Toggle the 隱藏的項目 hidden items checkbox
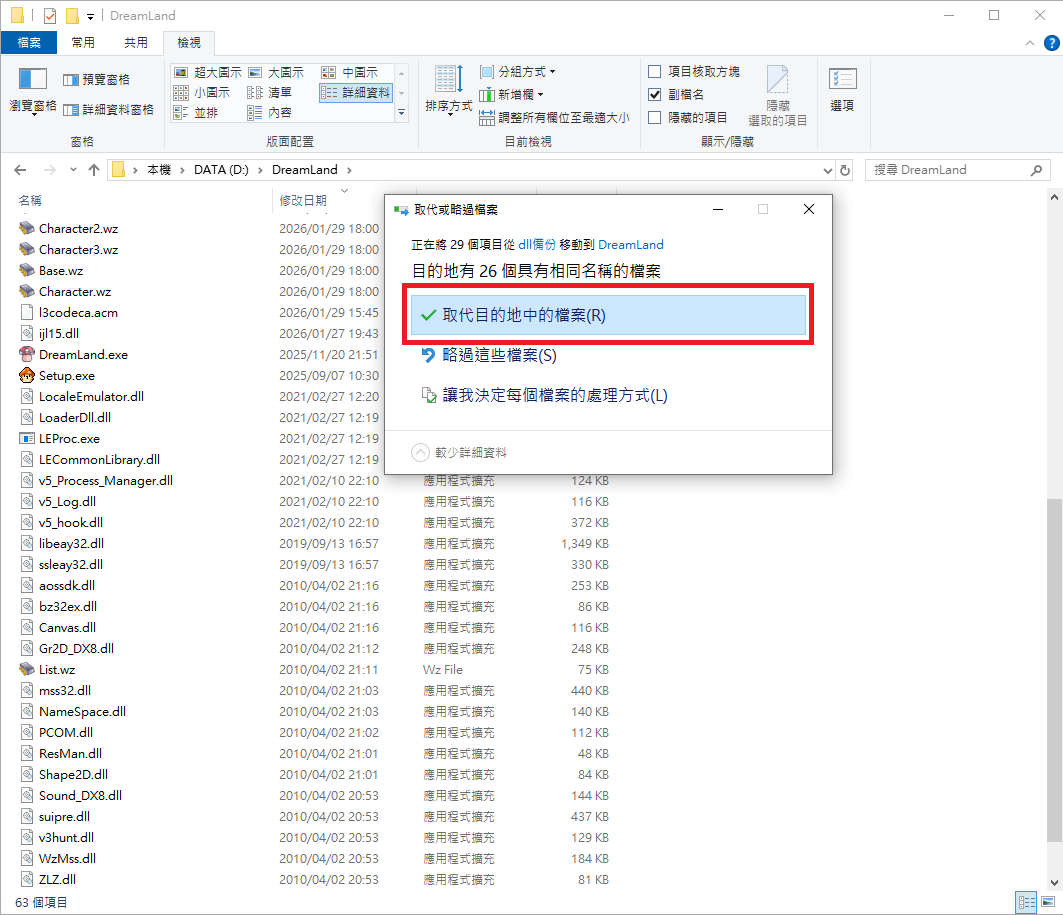1063x915 pixels. [x=655, y=118]
